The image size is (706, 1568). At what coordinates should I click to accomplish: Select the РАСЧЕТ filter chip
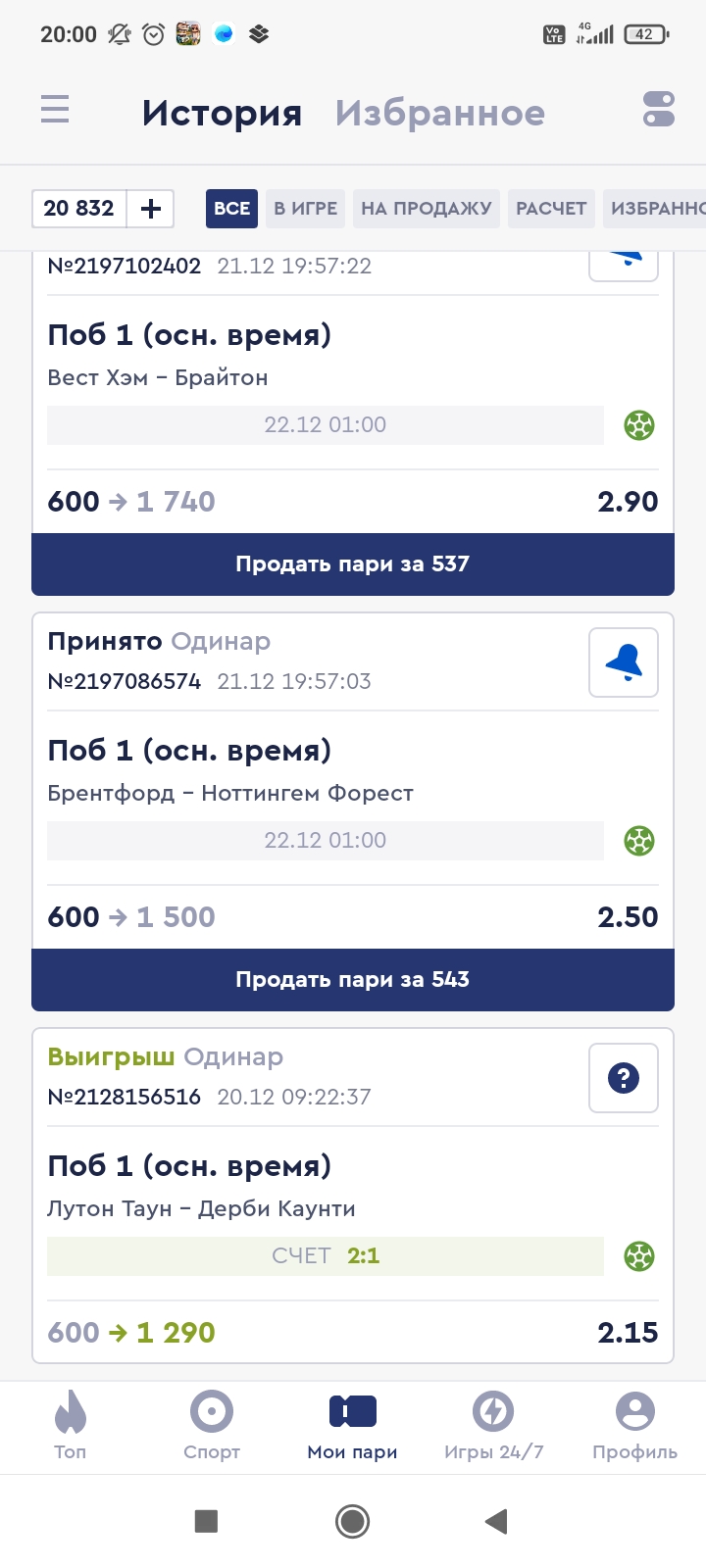[x=551, y=209]
